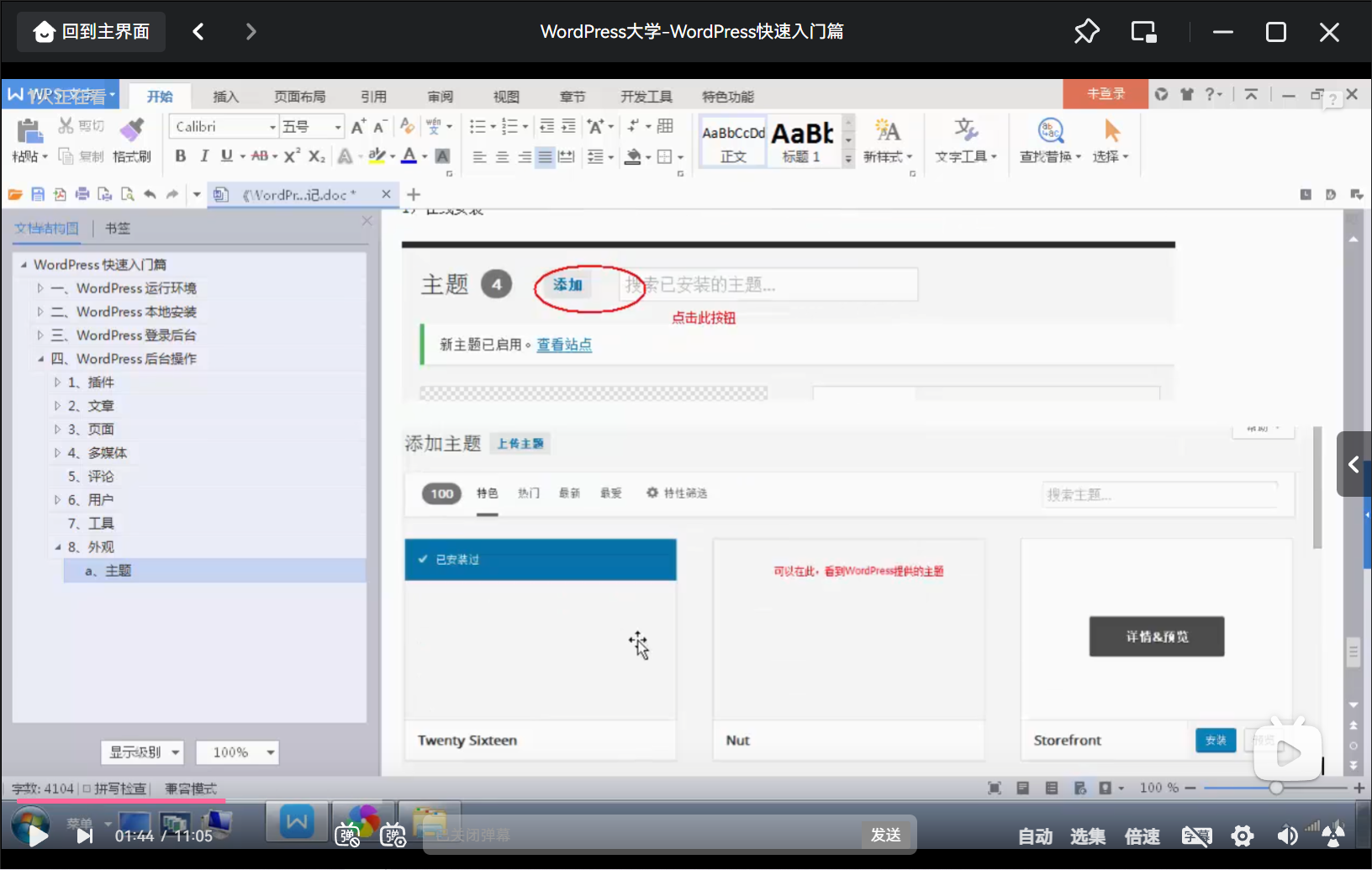
Task: Expand WordPress本地安装 tree node
Action: [40, 312]
